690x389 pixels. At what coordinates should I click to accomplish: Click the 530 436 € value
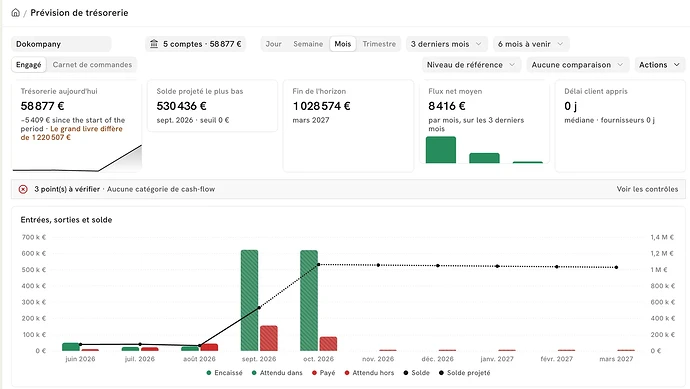tap(181, 106)
